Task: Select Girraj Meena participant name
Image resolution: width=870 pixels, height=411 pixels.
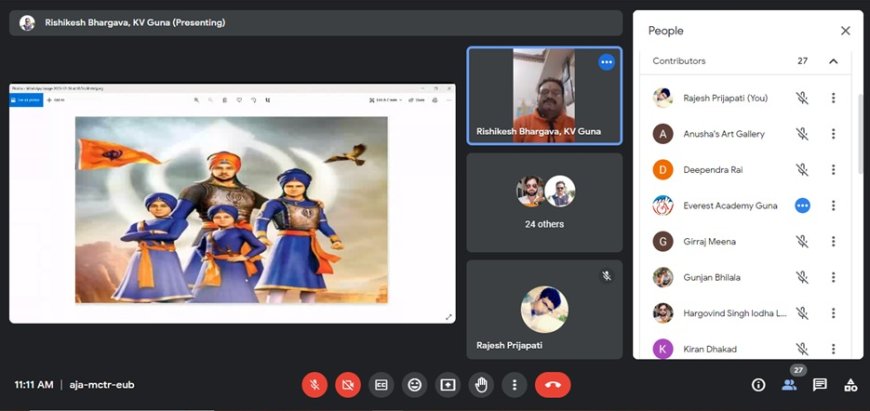Action: (x=710, y=241)
